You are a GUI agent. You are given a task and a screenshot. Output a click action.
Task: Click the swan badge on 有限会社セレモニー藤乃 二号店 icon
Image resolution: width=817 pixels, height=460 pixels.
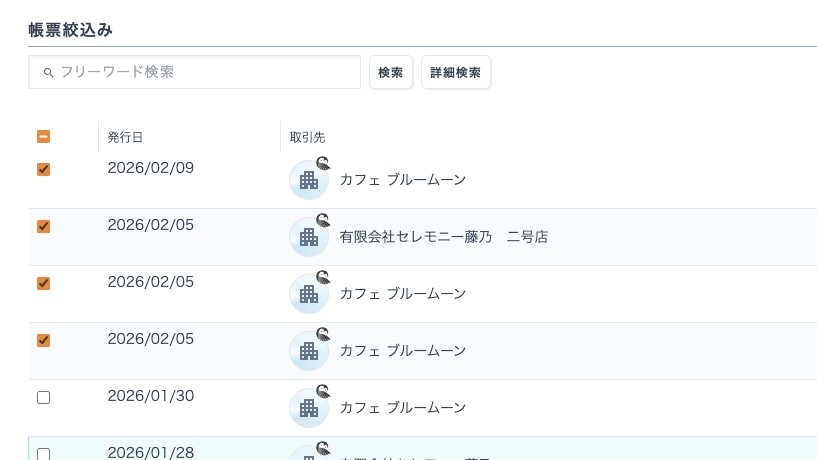tap(324, 220)
